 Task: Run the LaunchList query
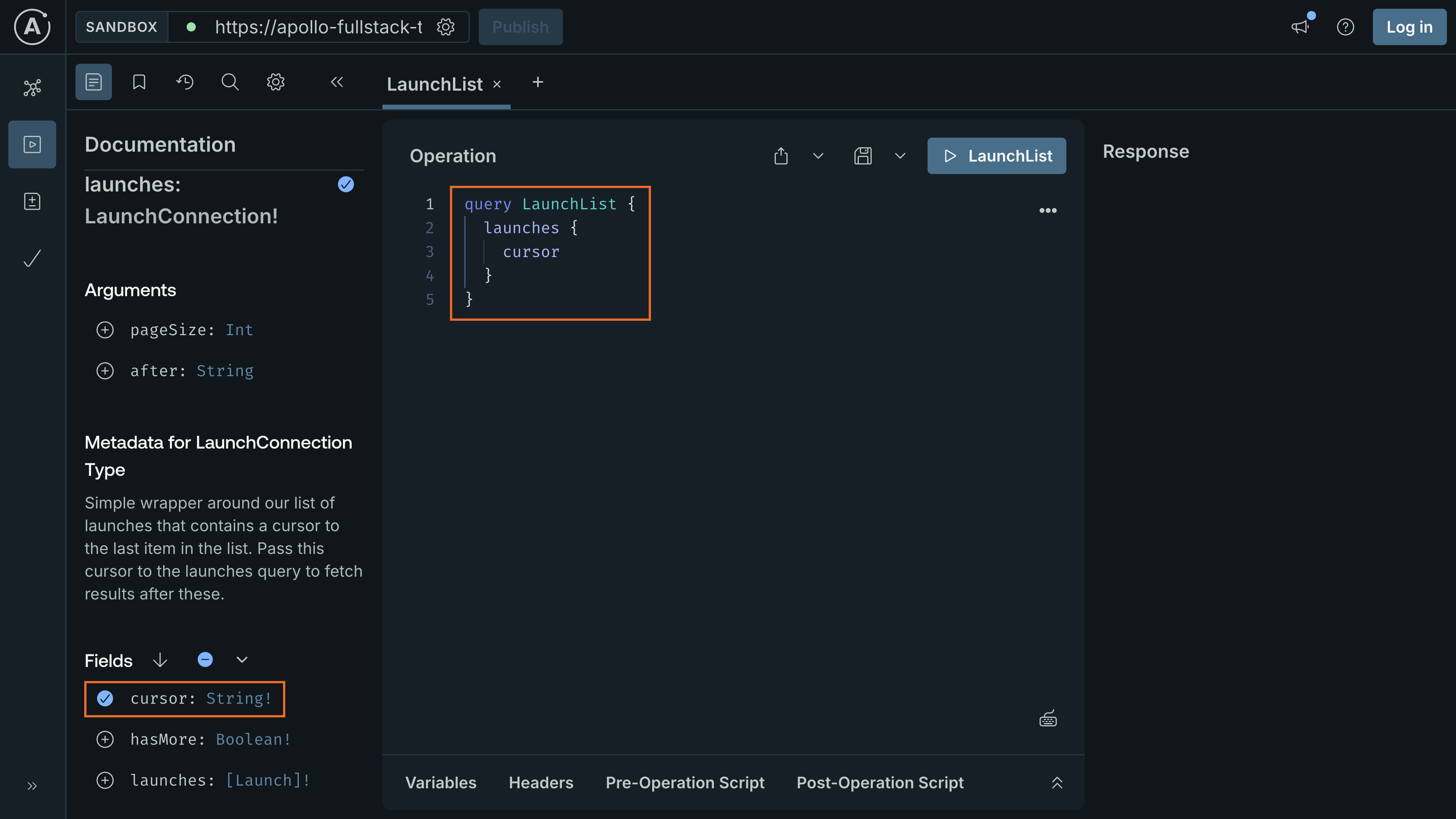point(997,155)
